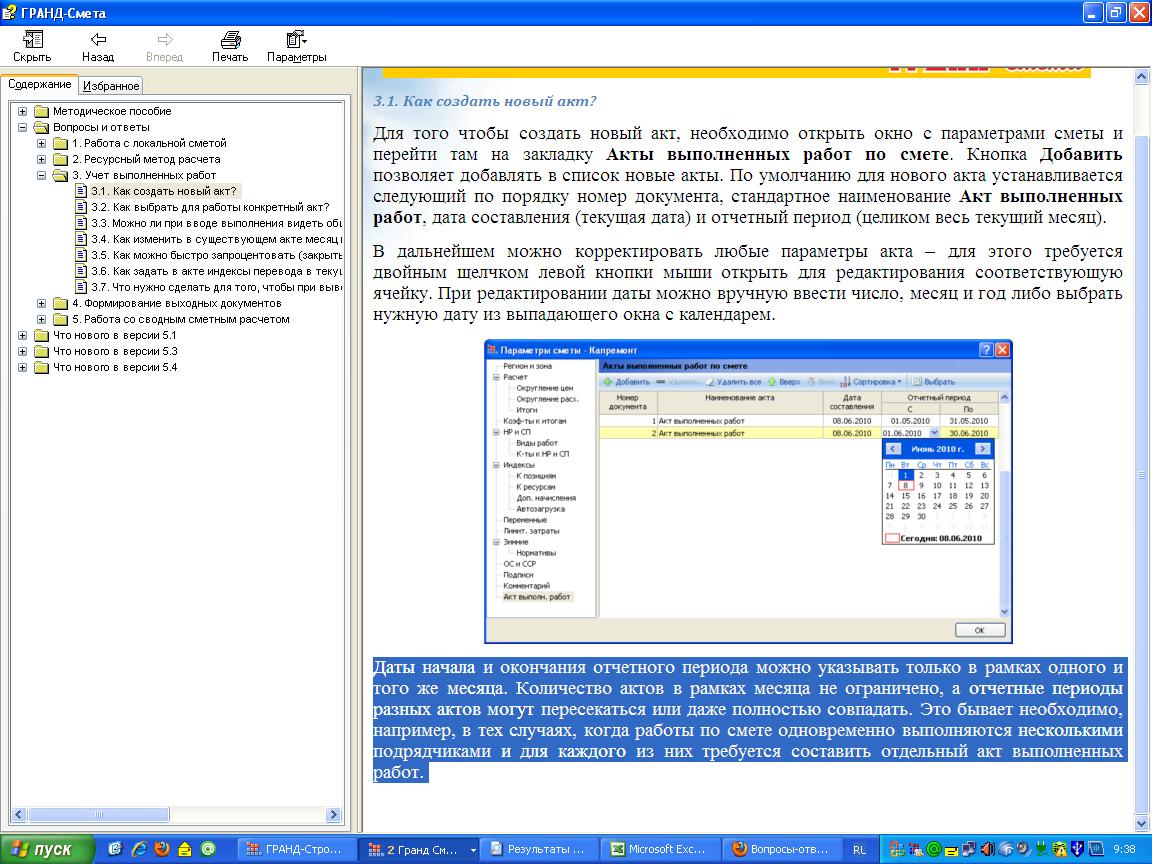The image size is (1152, 864).
Task: Click the contents tree horizontal scrollbar thumb
Action: click(x=98, y=814)
